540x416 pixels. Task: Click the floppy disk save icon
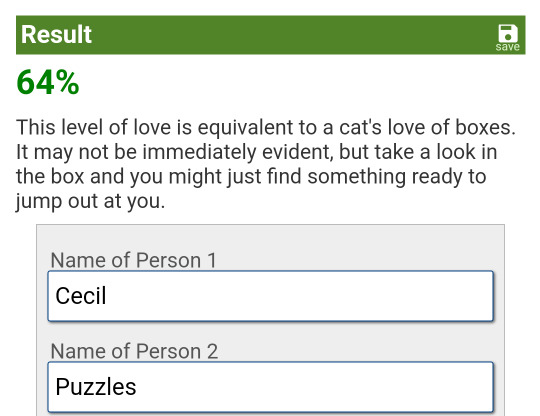click(508, 33)
